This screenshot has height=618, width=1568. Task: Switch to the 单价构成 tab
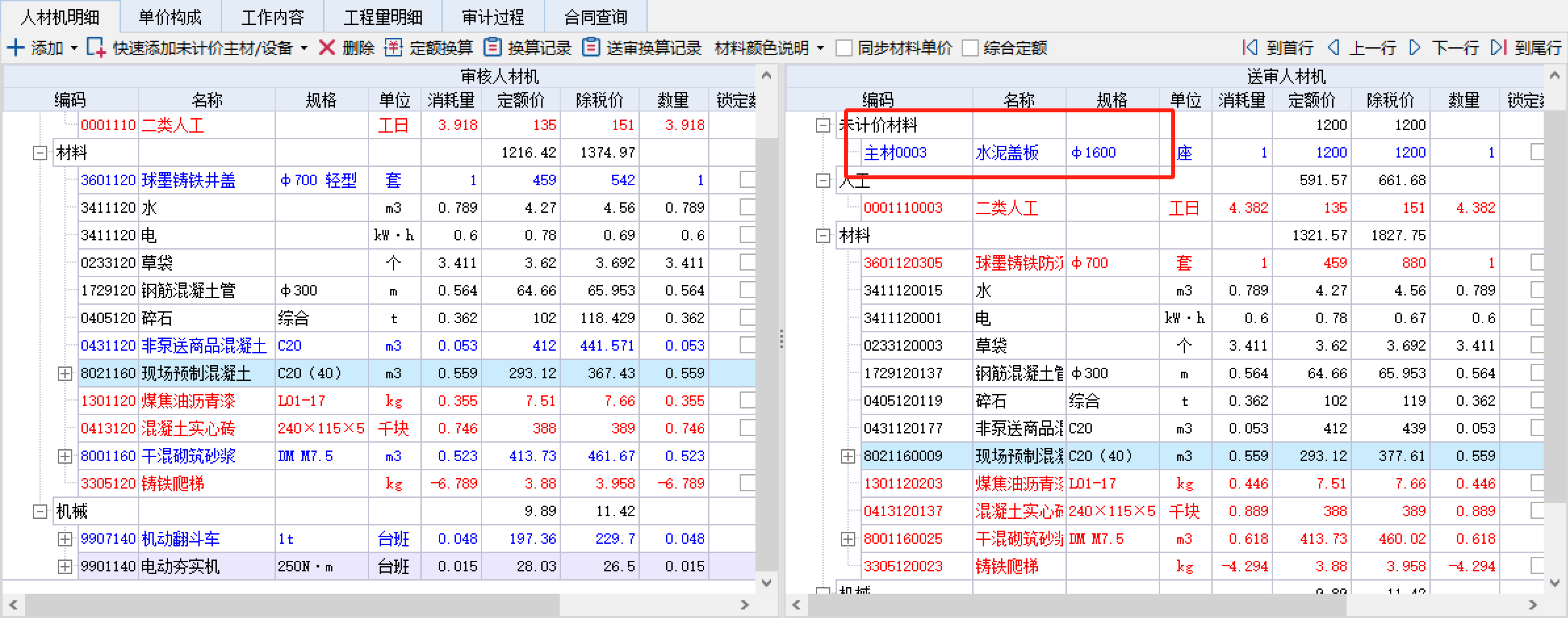pos(170,17)
